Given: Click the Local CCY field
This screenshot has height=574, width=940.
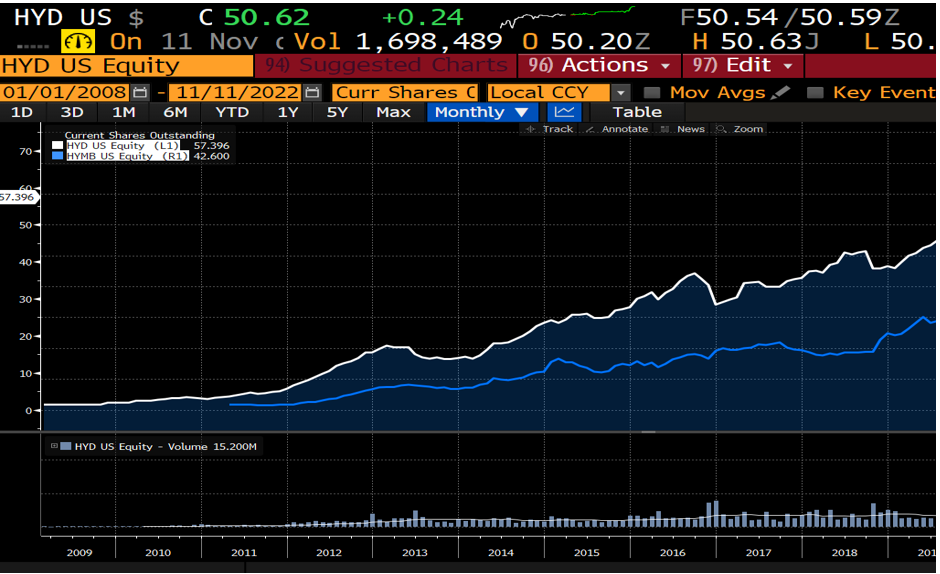Looking at the screenshot, I should [549, 92].
